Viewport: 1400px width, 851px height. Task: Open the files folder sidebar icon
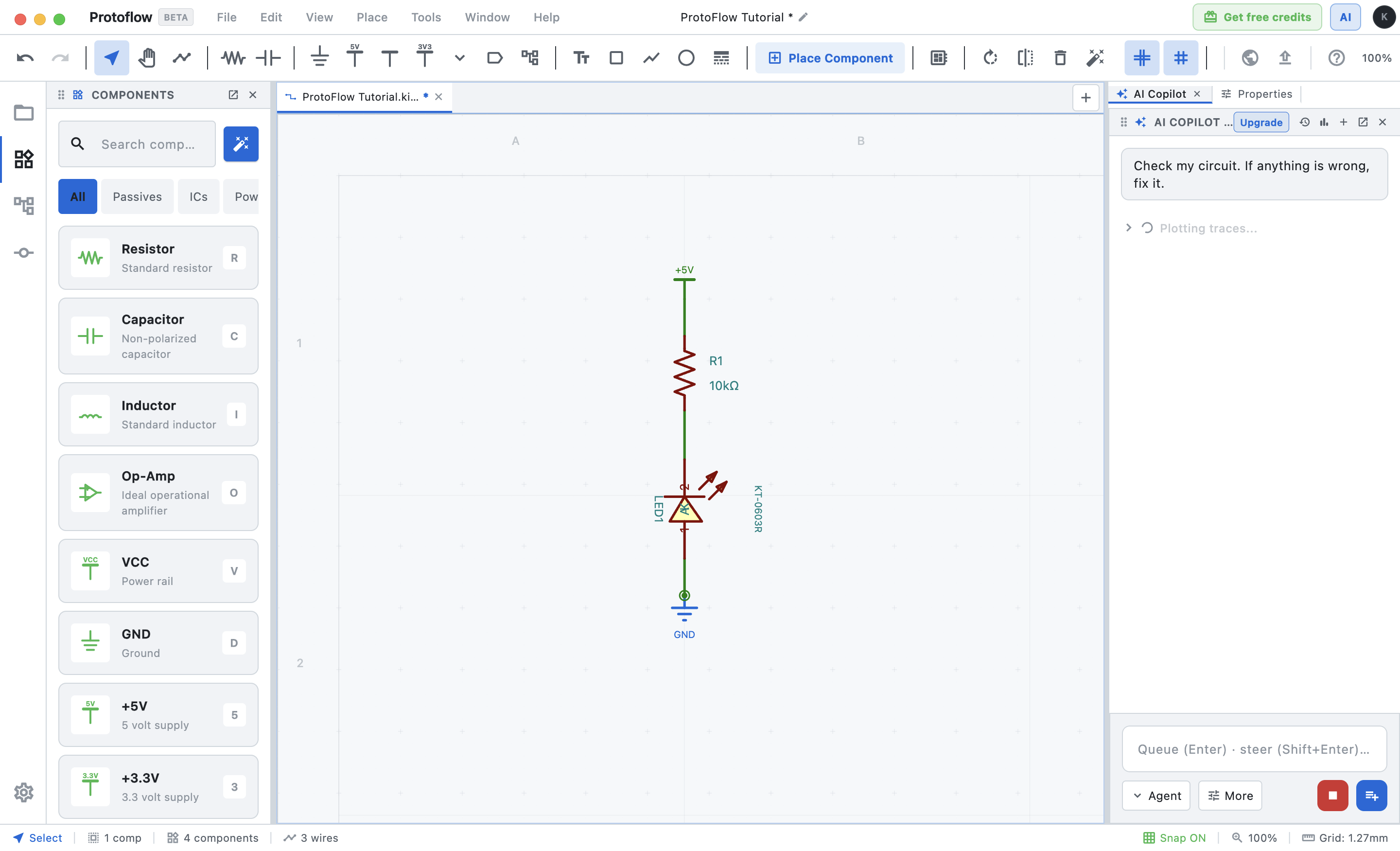point(24,112)
